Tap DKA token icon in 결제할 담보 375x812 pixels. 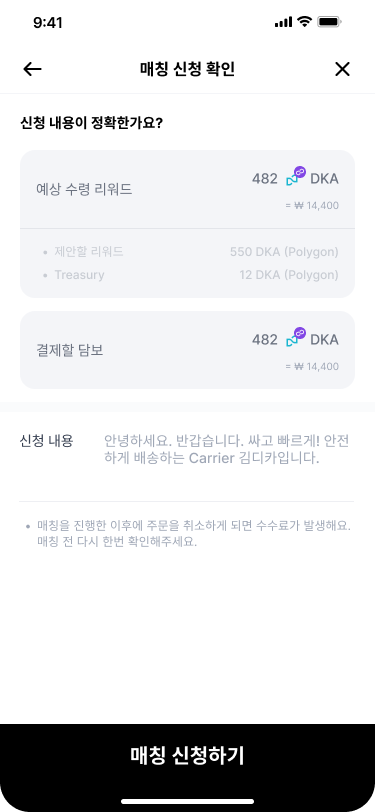click(296, 337)
